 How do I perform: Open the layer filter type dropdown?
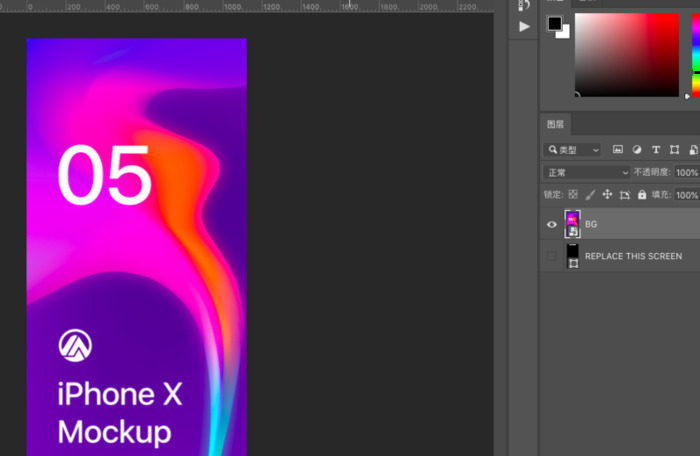(x=572, y=150)
